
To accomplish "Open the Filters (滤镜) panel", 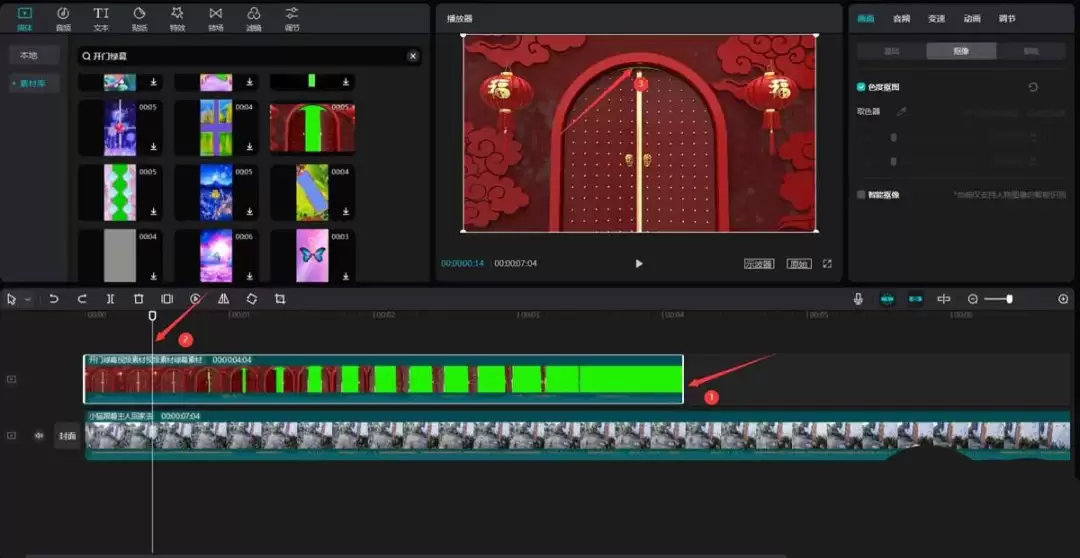I will click(x=253, y=17).
